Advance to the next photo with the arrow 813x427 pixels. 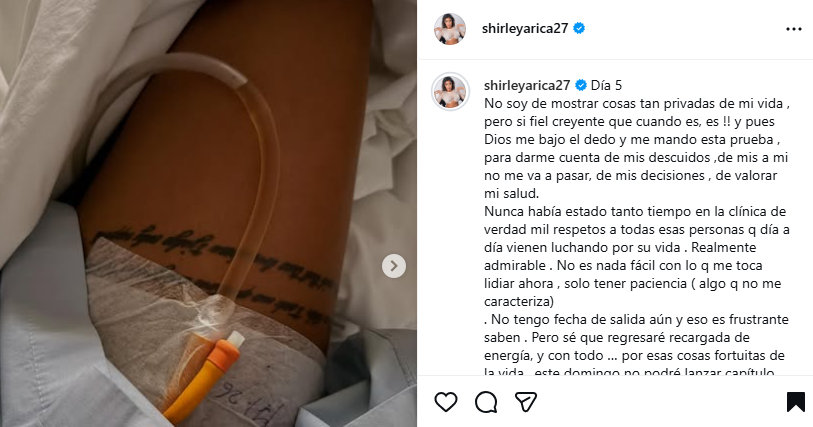[394, 266]
